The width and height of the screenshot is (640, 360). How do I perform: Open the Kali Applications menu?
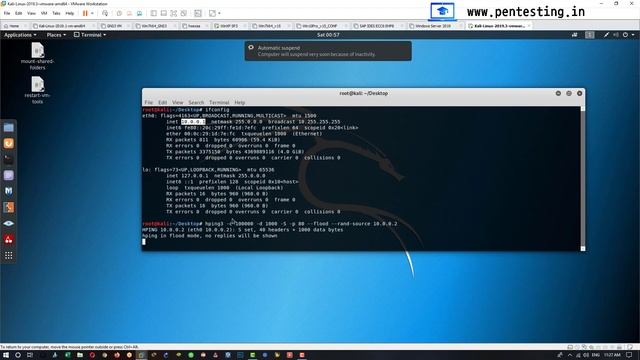[x=20, y=35]
